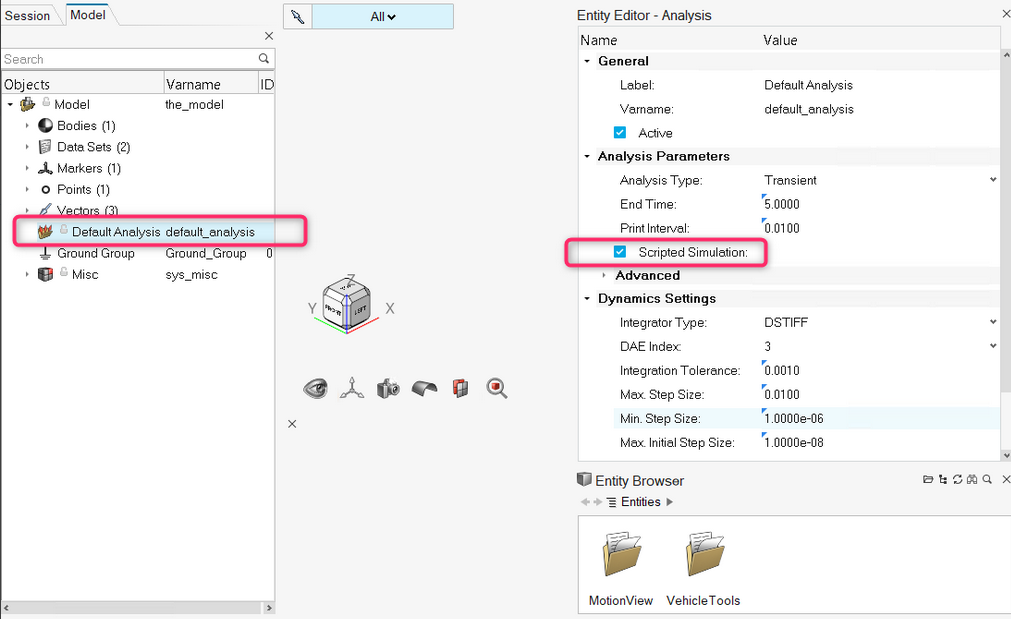Toggle the Scripted Simulation checkbox
Screen dimensions: 1011x619
620,252
